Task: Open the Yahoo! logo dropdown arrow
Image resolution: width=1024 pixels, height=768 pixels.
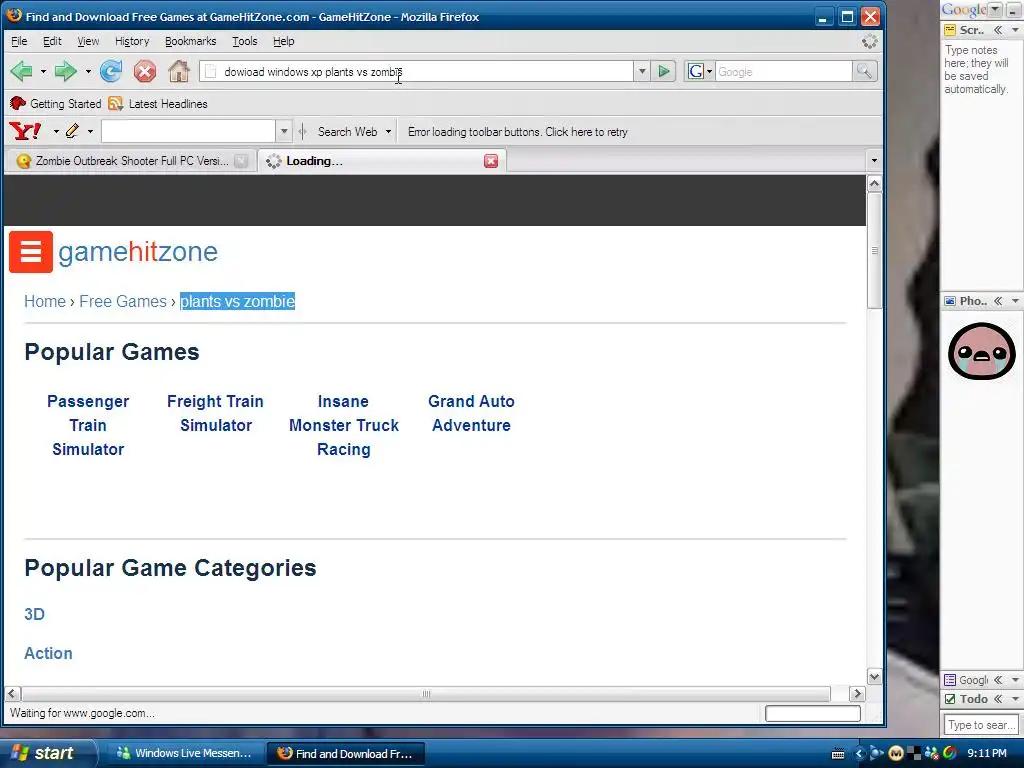Action: point(56,132)
